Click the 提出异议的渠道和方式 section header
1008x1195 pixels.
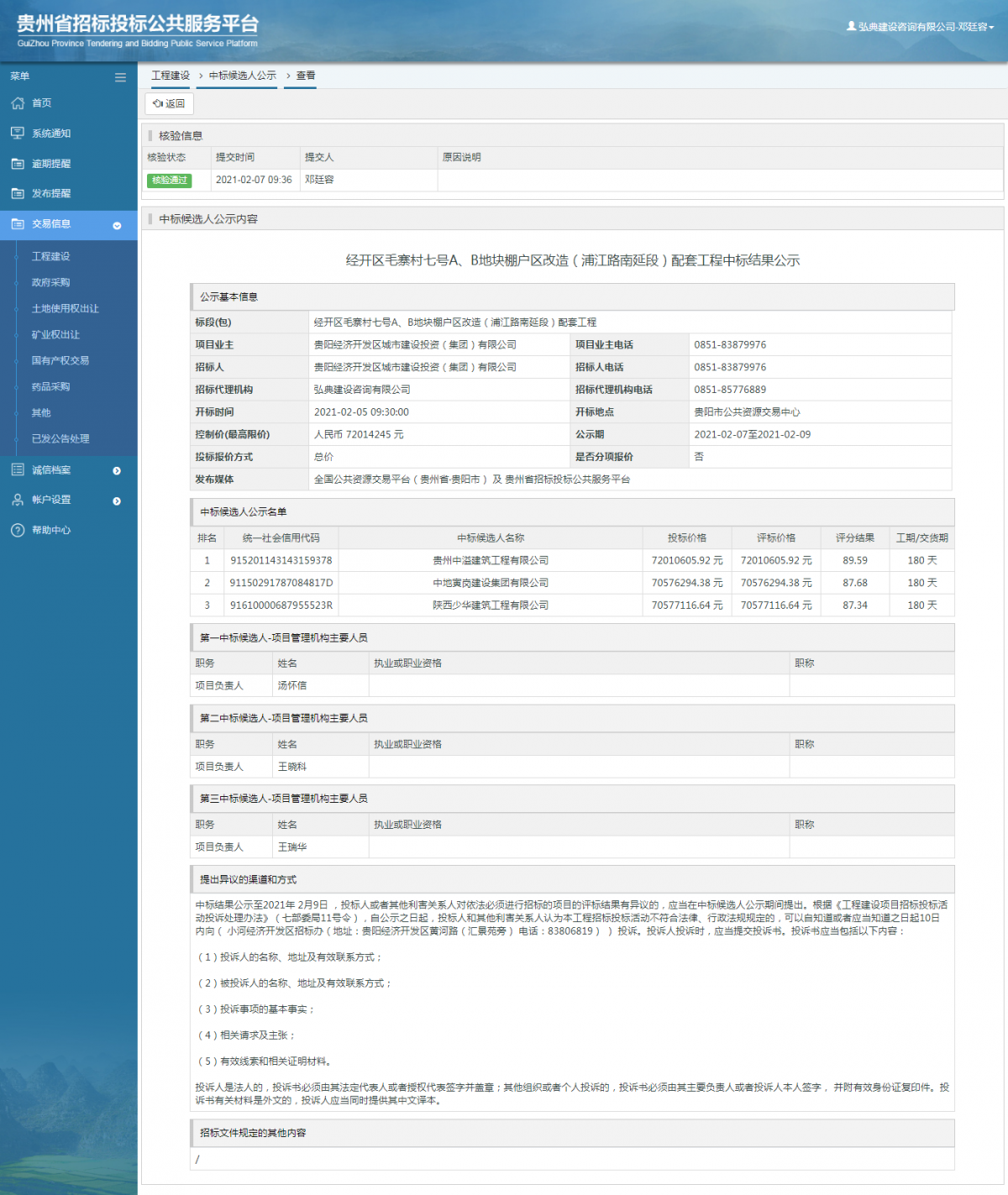[572, 879]
